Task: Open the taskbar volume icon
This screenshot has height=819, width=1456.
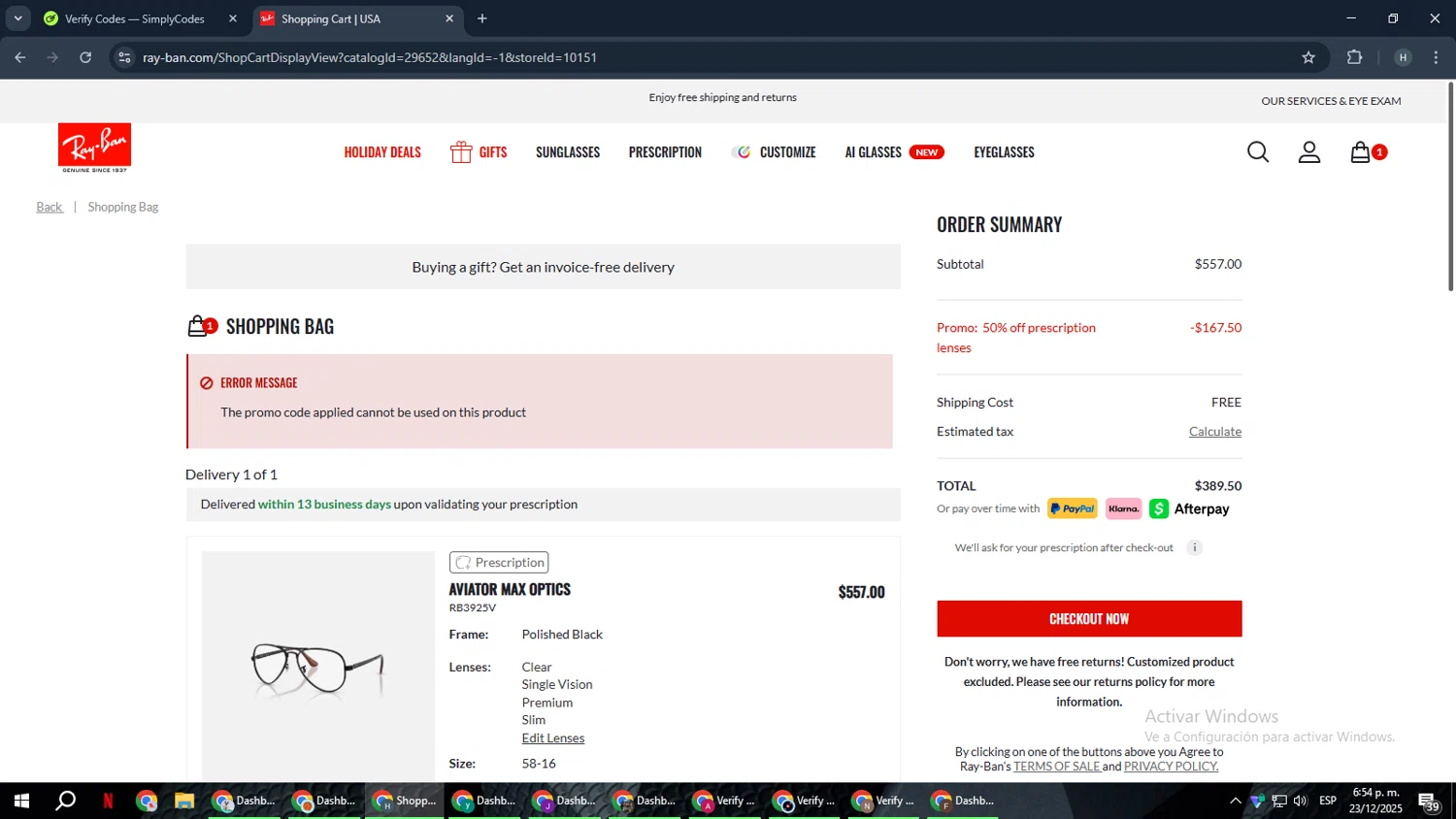Action: 1301,801
